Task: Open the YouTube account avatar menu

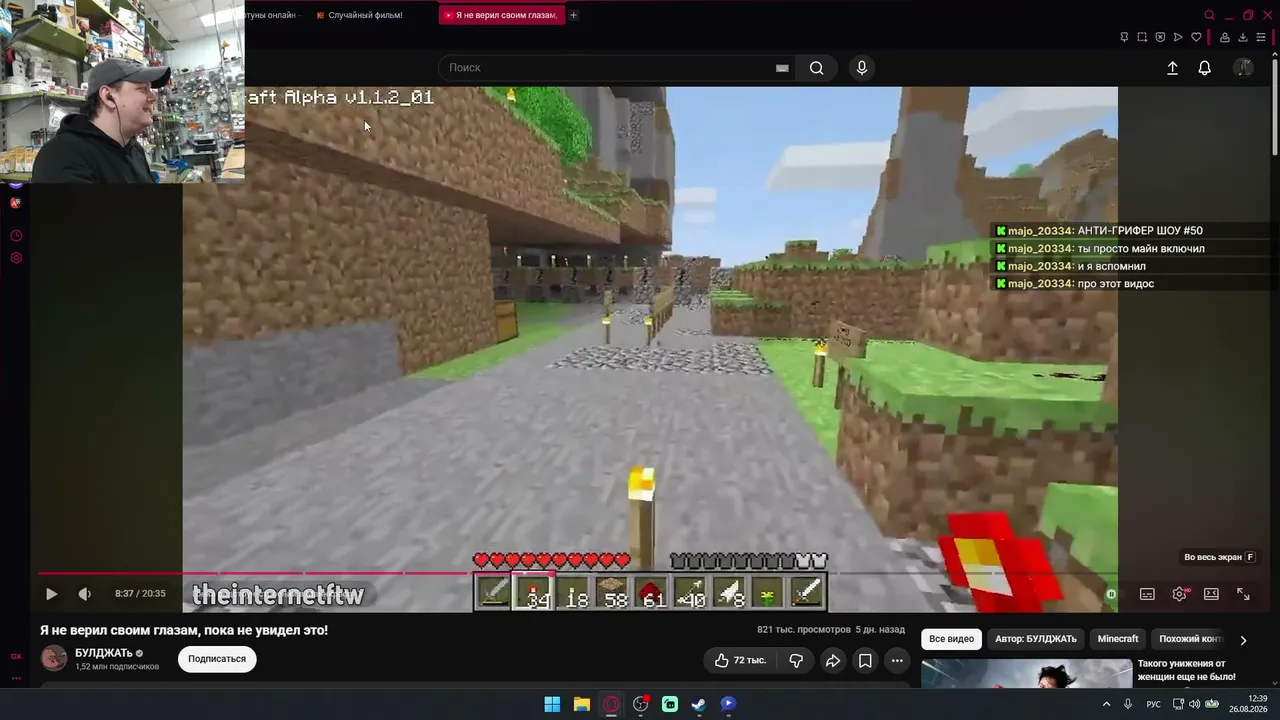Action: pos(1243,68)
